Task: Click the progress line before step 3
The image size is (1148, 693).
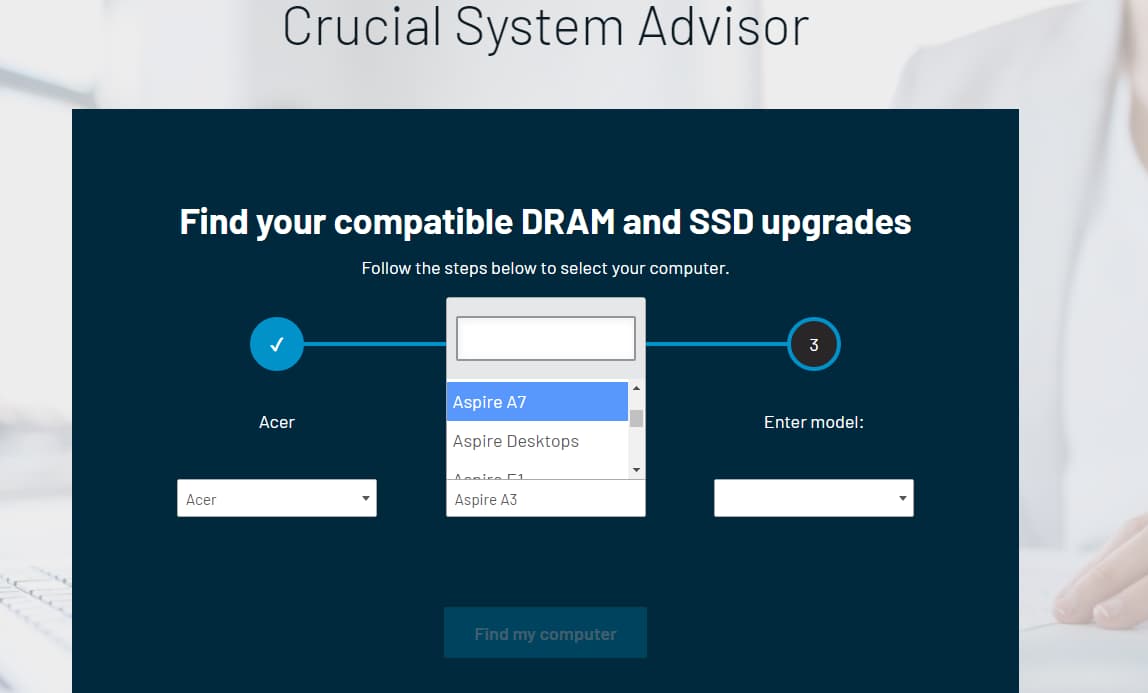Action: pos(716,344)
